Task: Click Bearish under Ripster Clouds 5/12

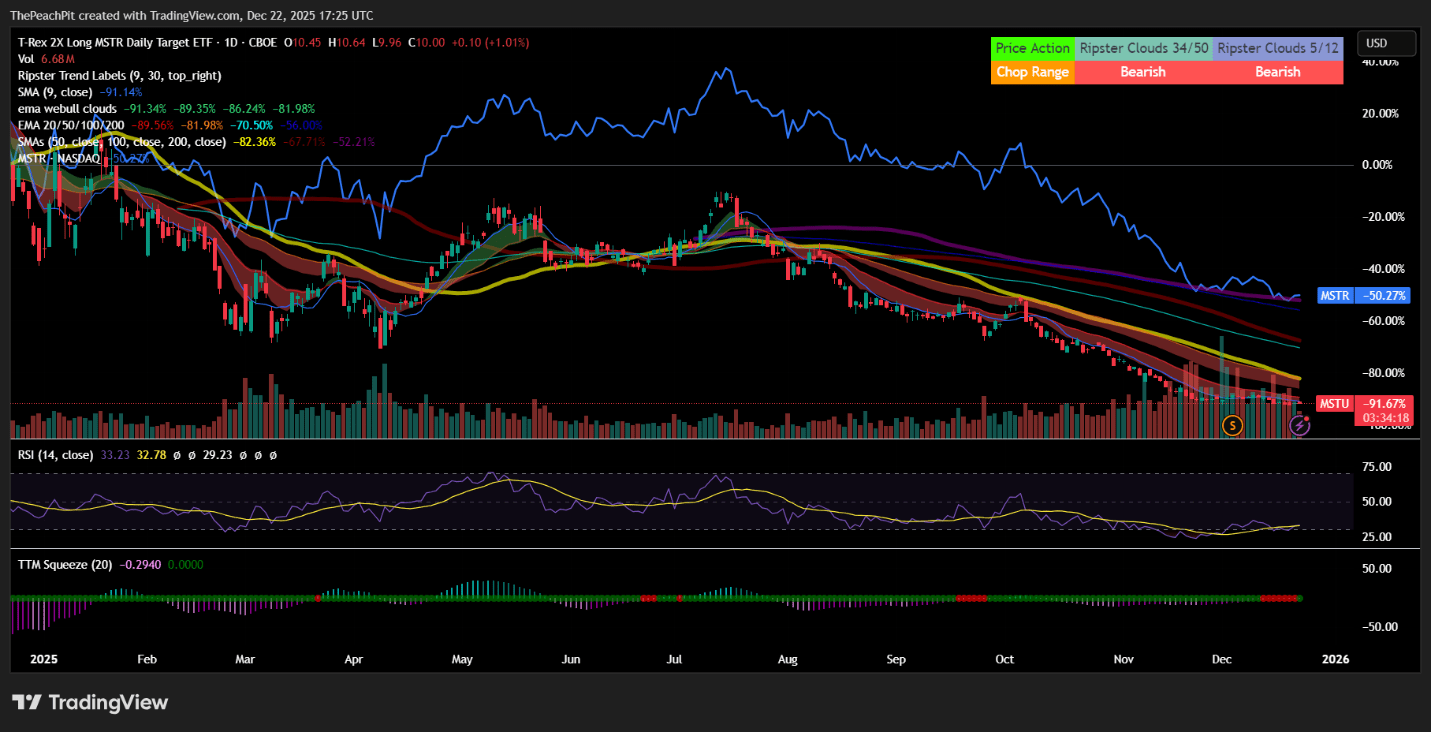Action: coord(1278,72)
